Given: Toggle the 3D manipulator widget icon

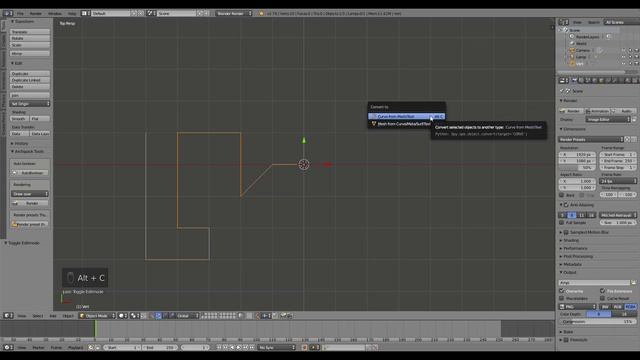Looking at the screenshot, I should tap(151, 316).
